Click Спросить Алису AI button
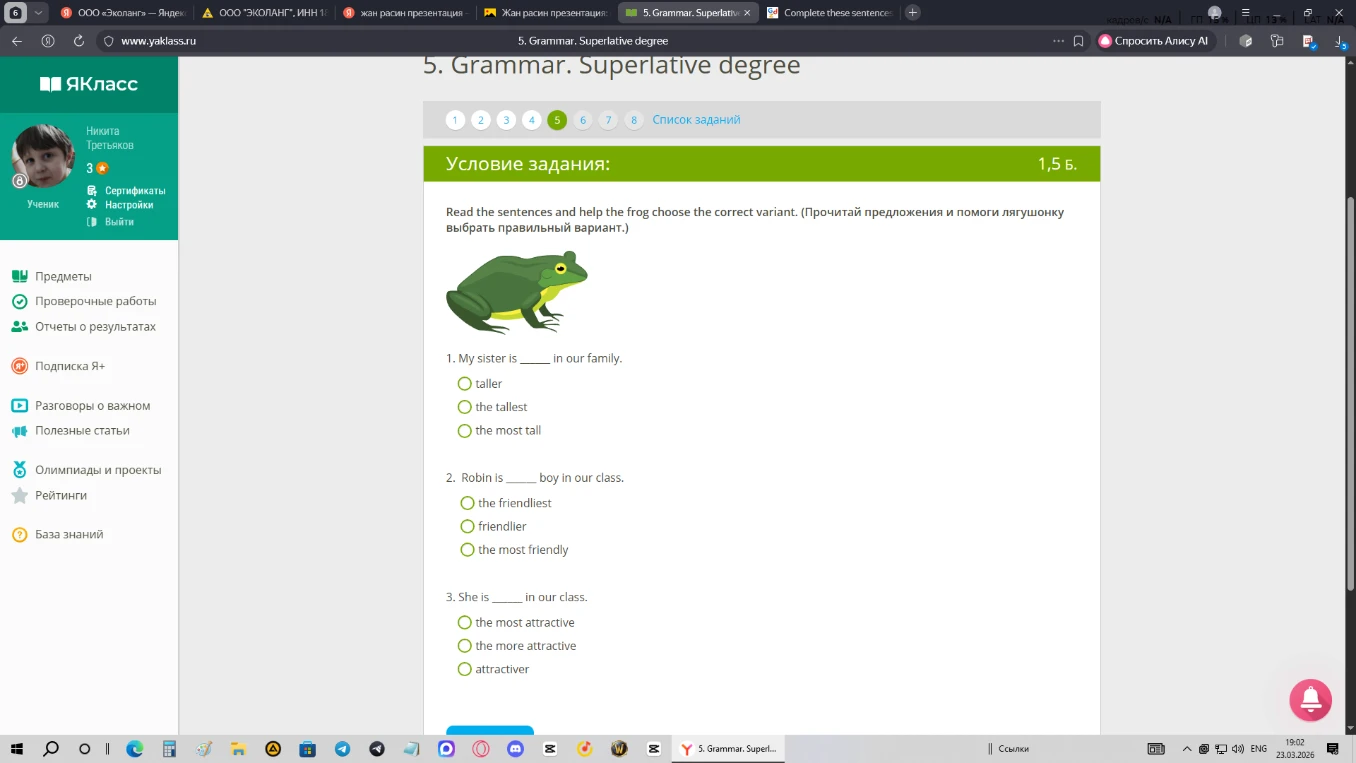Viewport: 1356px width, 763px height. (x=1154, y=41)
